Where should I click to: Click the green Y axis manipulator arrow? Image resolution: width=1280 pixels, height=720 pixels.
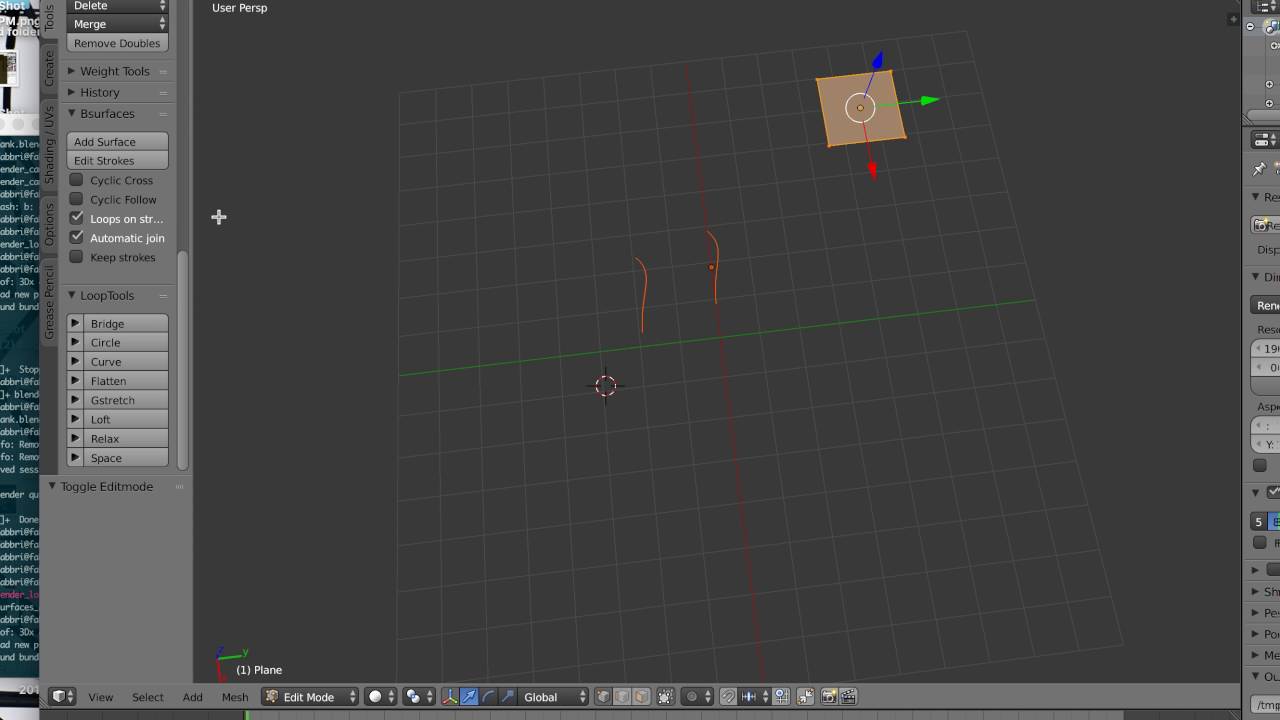tap(930, 100)
